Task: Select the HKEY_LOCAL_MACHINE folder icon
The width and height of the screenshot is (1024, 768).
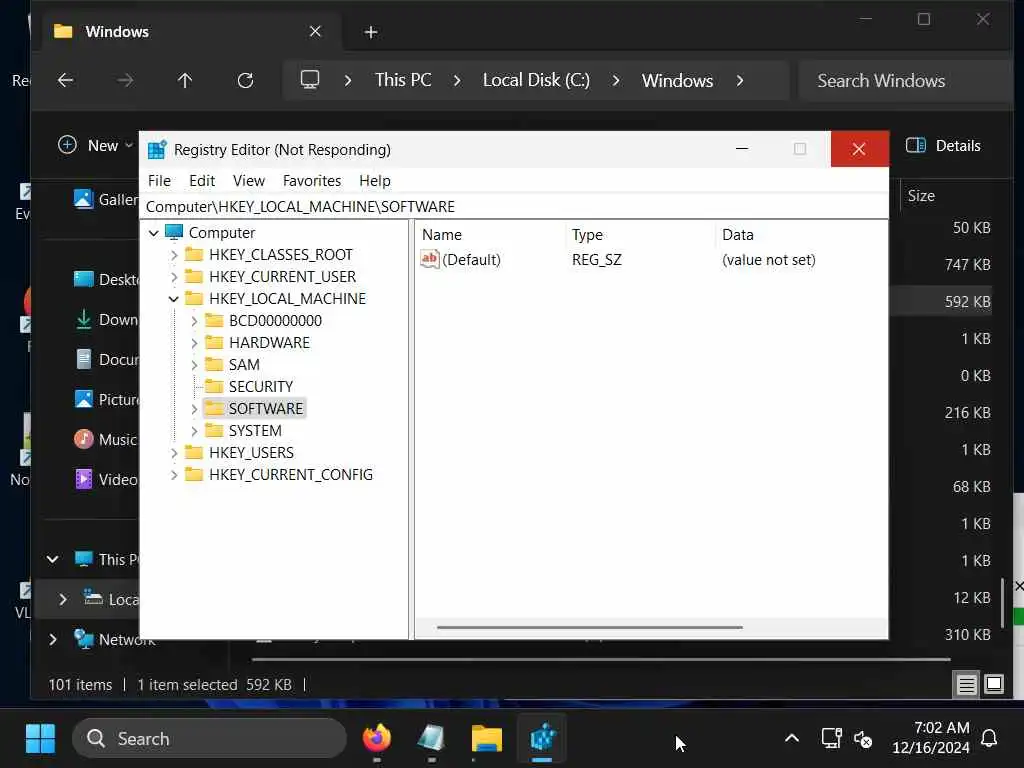Action: click(x=194, y=298)
